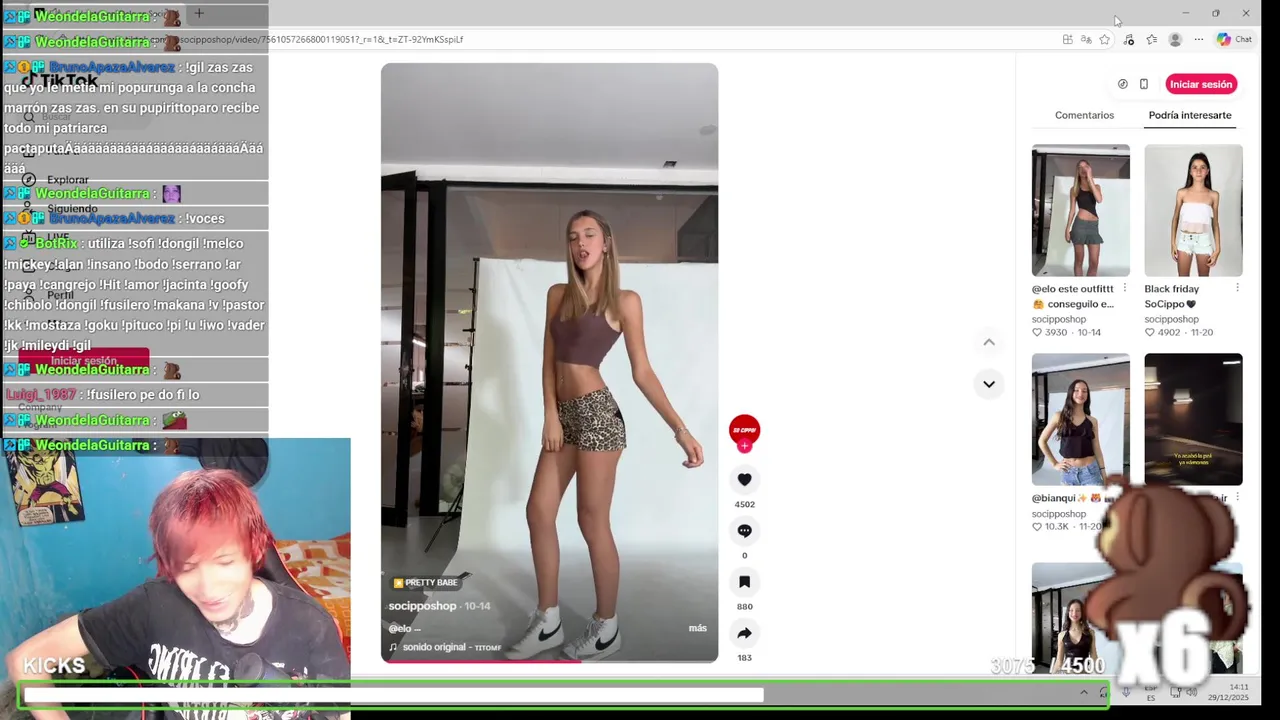Open browser media control music icon
Image resolution: width=1280 pixels, height=720 pixels.
point(1129,39)
